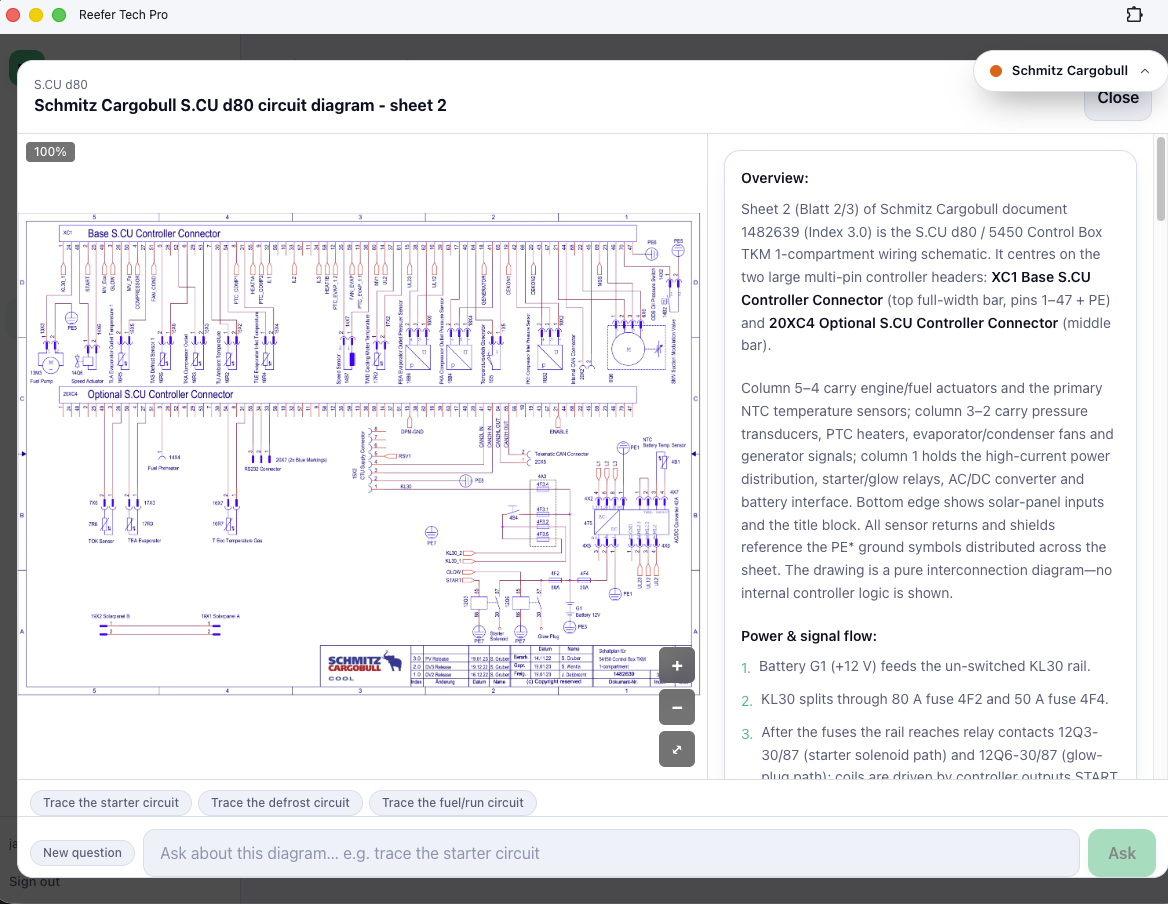This screenshot has width=1168, height=904.
Task: Click the 'Schmitz Cargobull S.CU d80 circuit diagram - sheet 2' title
Action: coord(240,105)
